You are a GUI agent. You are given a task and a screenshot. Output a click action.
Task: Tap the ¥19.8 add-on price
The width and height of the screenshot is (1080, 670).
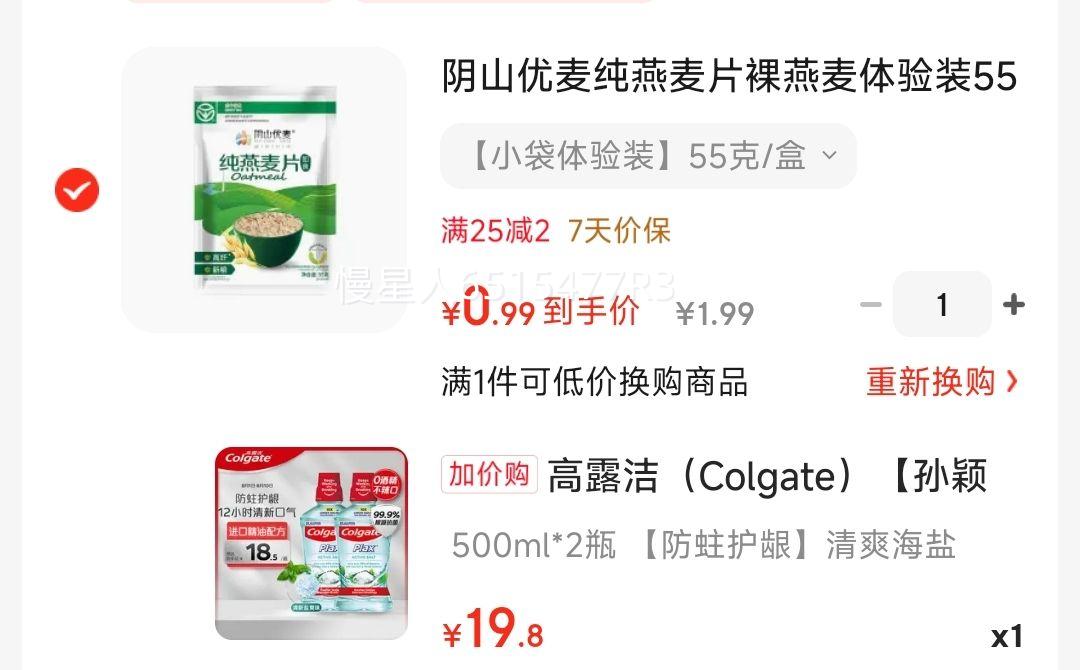[492, 629]
